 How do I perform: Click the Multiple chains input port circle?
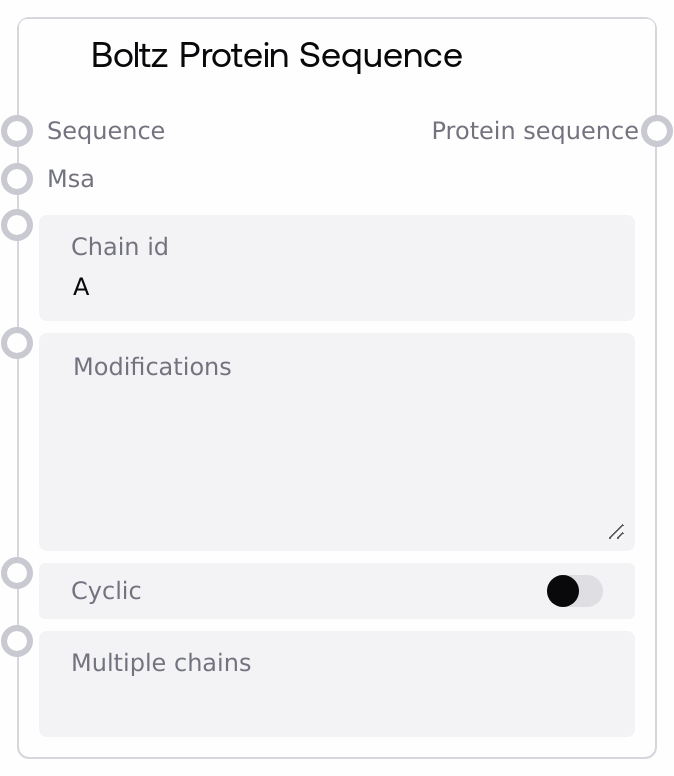point(17,641)
